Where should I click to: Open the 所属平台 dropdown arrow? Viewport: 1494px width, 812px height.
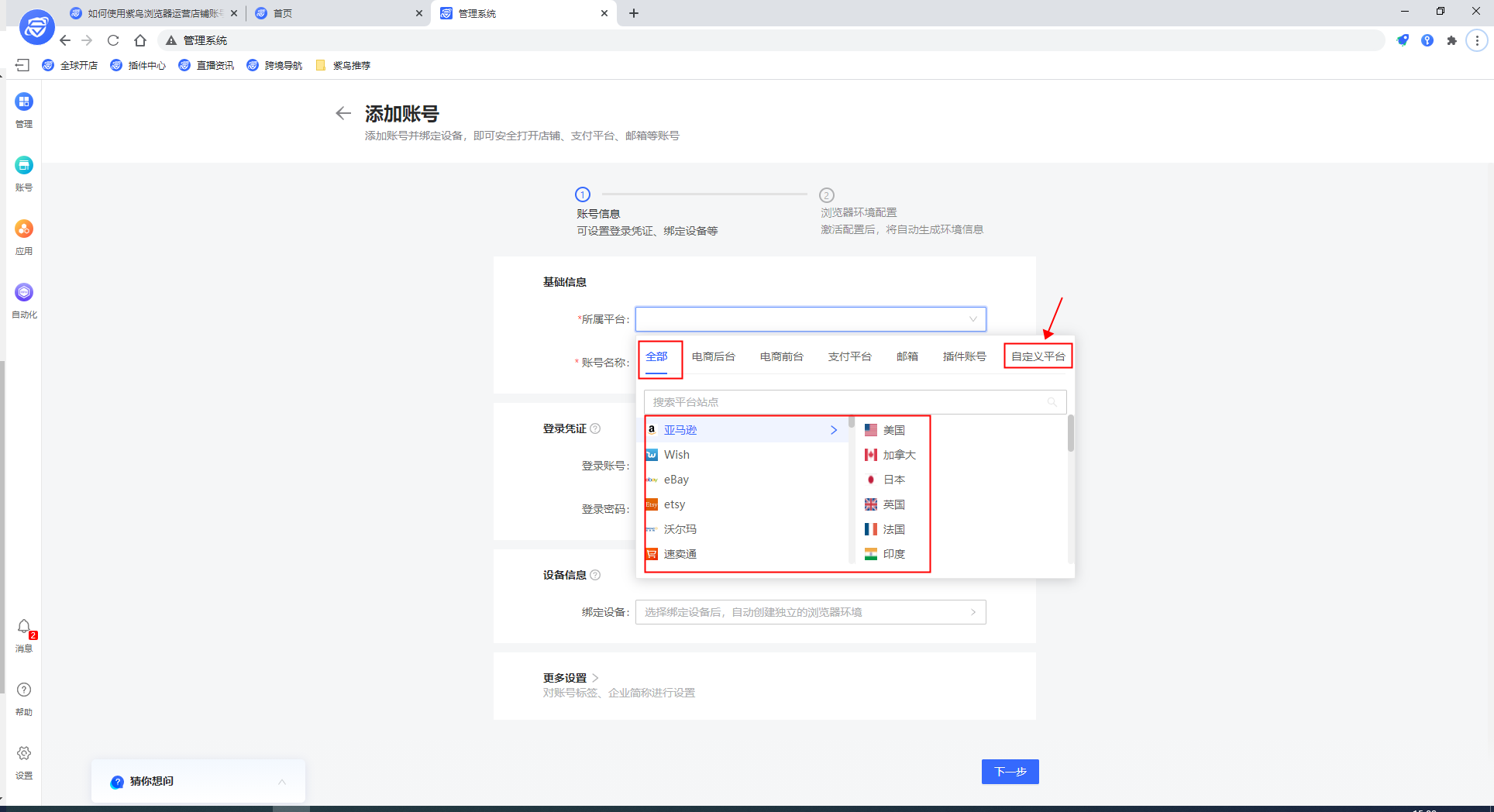[972, 318]
